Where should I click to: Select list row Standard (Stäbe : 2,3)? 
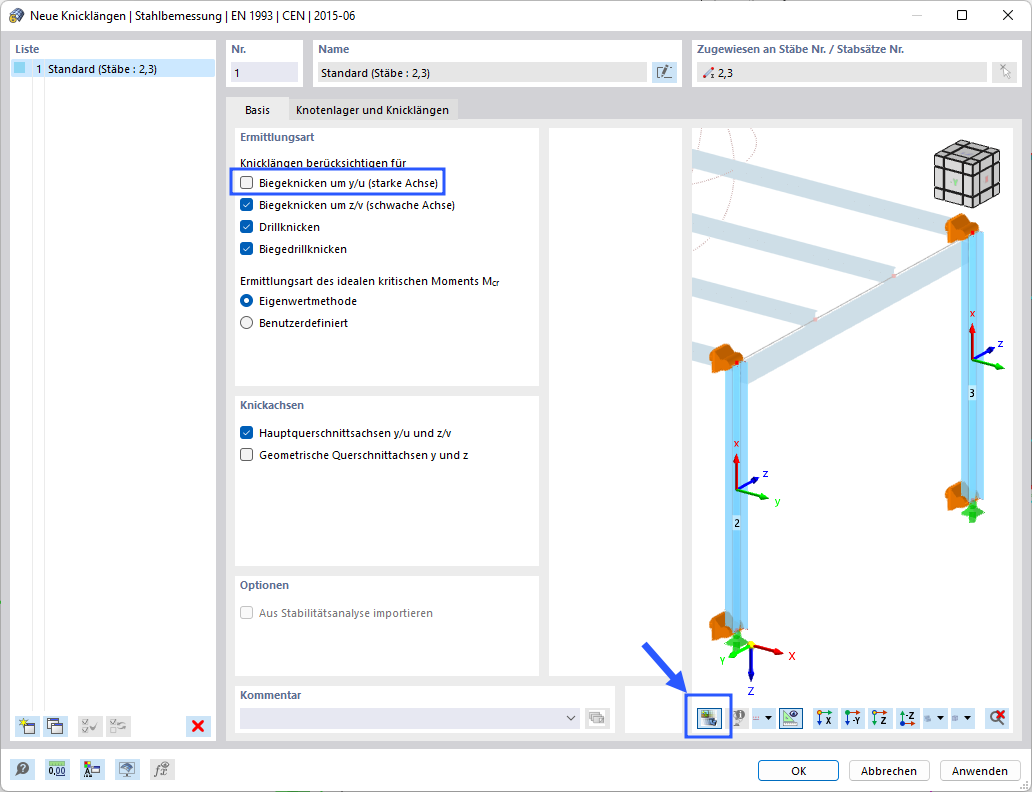[113, 68]
